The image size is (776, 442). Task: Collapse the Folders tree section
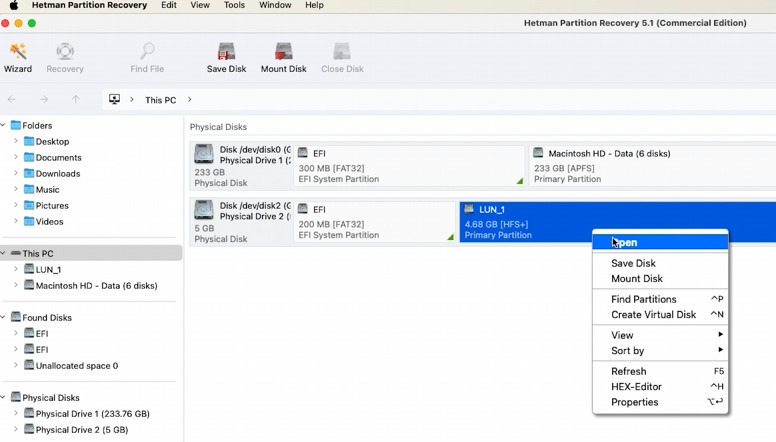coord(3,125)
